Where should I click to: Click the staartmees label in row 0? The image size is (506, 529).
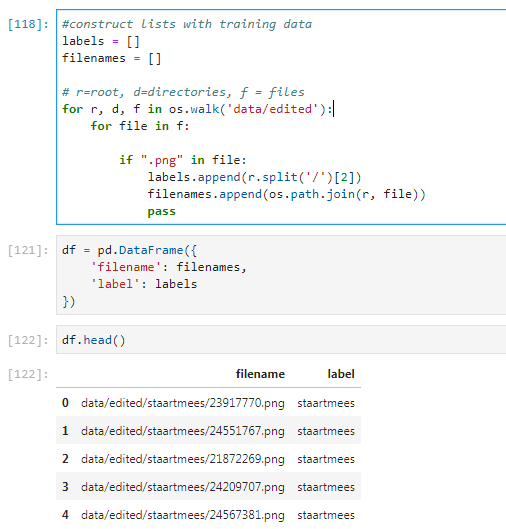(326, 403)
